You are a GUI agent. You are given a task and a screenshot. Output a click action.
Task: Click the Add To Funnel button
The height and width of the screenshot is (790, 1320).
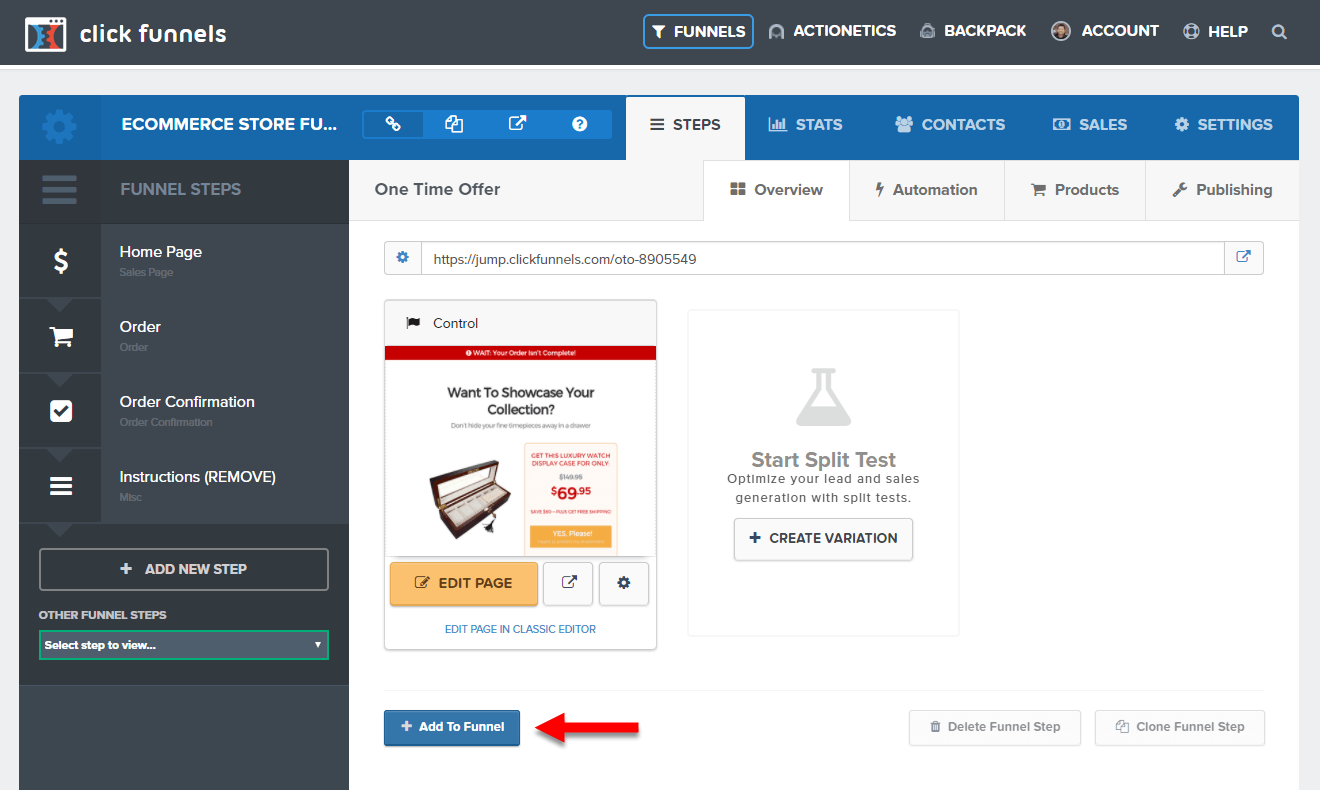tap(452, 727)
